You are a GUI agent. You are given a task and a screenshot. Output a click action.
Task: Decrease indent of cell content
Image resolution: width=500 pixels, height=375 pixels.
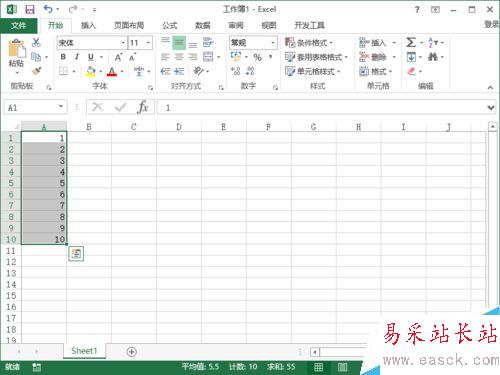click(165, 71)
